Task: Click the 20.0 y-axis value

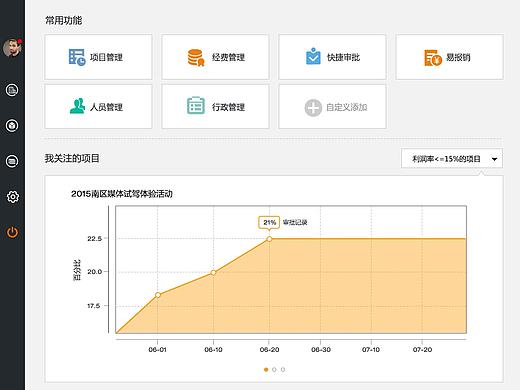Action: 94,272
